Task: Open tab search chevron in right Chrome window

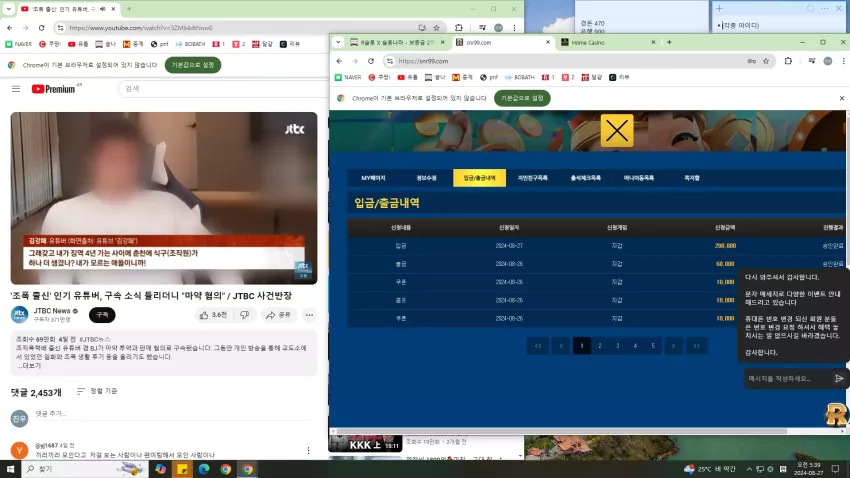Action: click(x=338, y=42)
